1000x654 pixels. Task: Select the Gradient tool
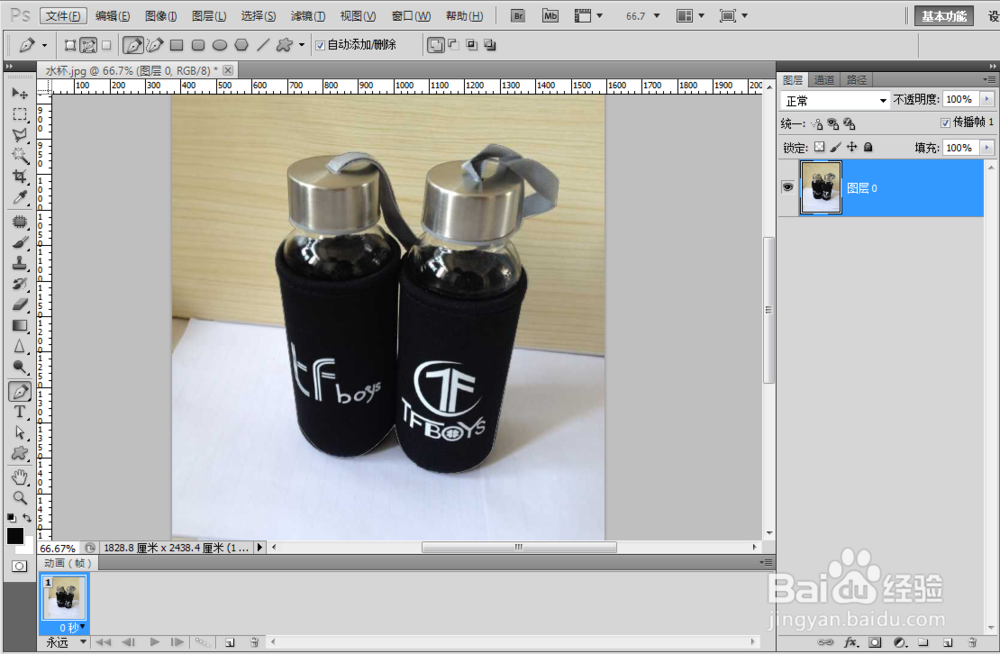click(20, 325)
